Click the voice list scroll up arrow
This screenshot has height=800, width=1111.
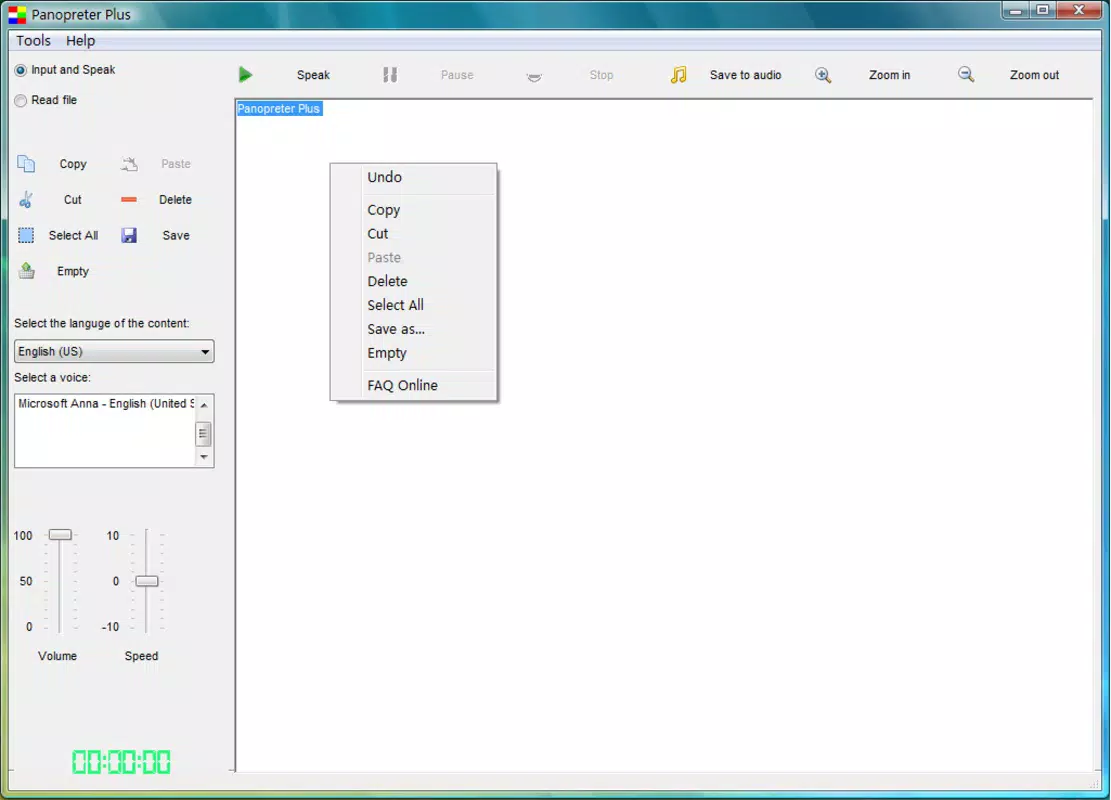(x=204, y=405)
